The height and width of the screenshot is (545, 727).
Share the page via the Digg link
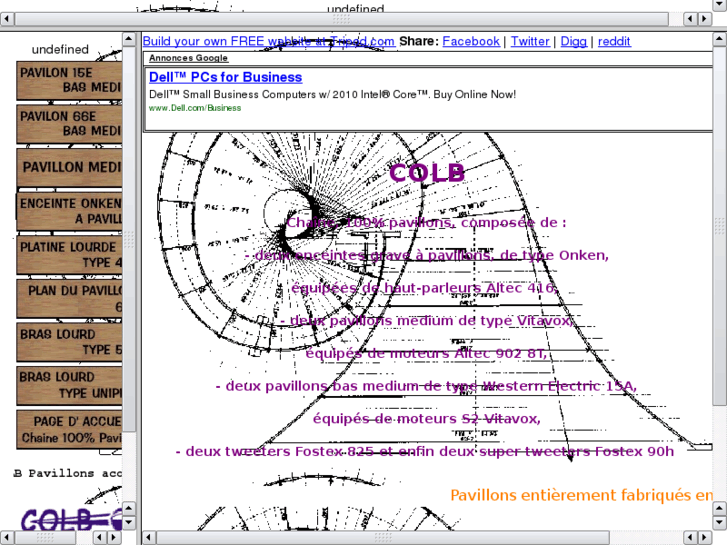click(x=574, y=41)
